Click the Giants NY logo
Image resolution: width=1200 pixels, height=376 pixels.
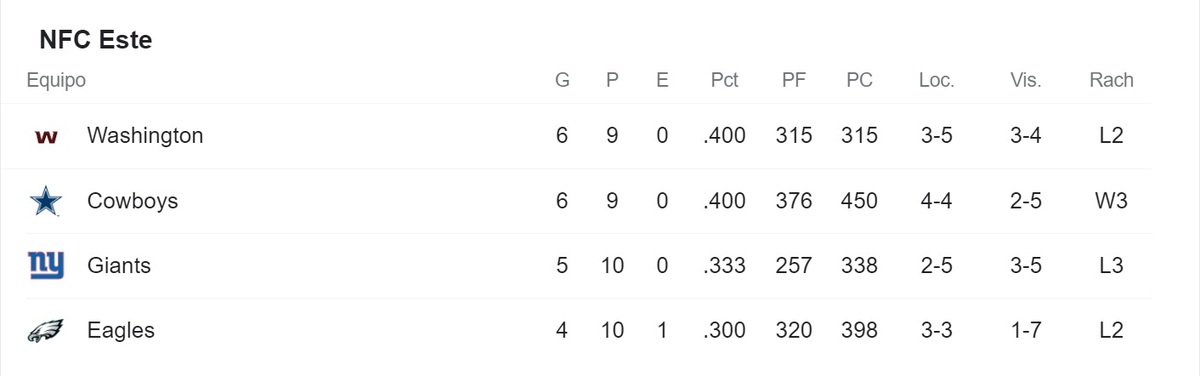point(46,265)
